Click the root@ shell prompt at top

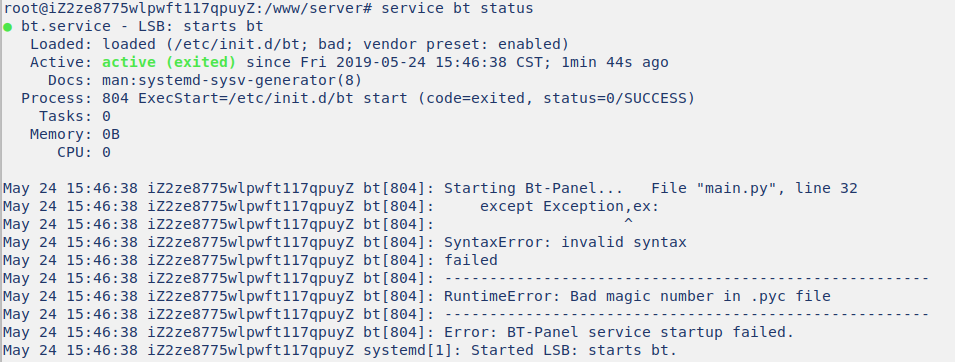[x=188, y=9]
